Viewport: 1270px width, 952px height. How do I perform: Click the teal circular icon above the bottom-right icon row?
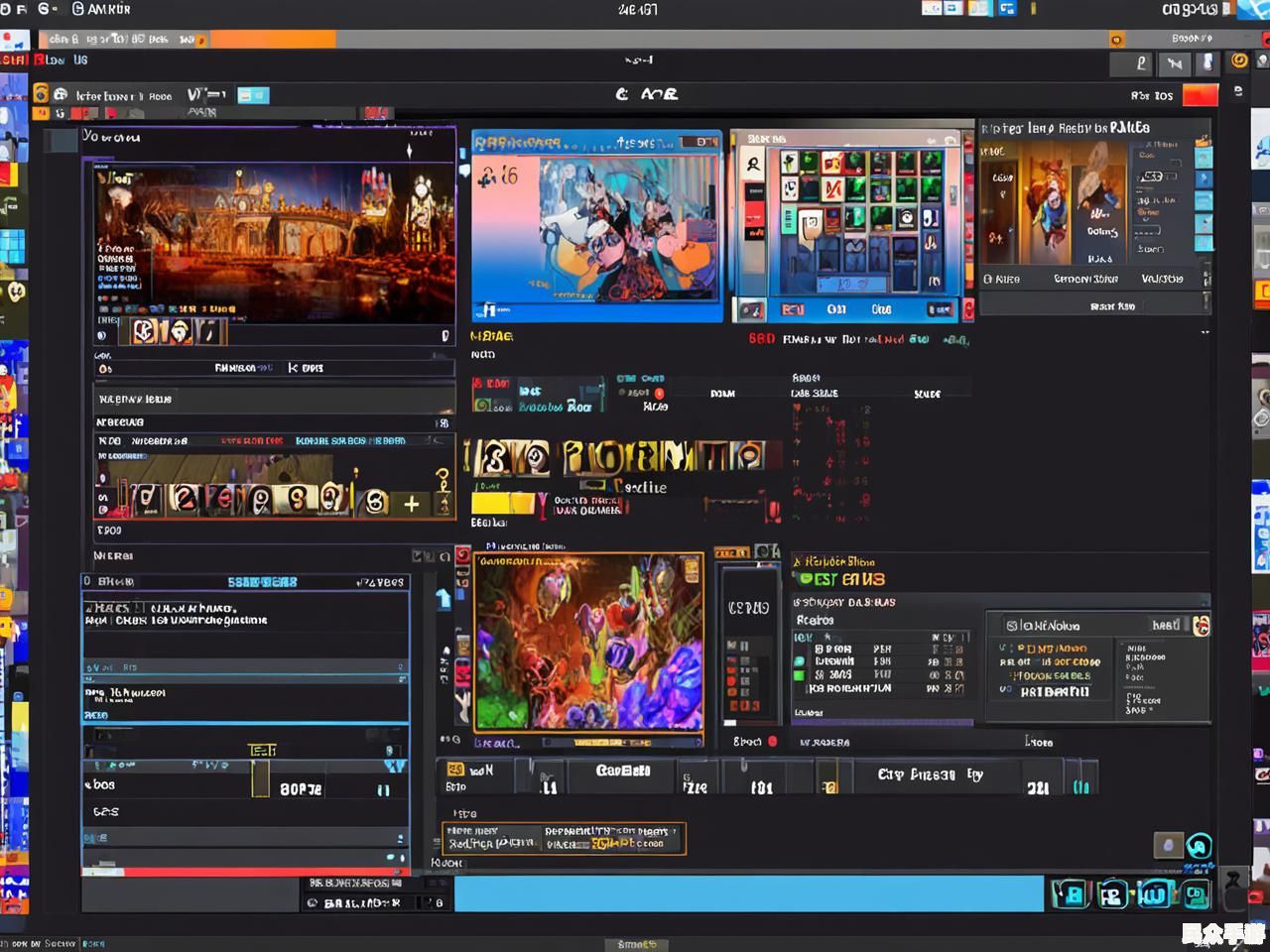(x=1199, y=846)
